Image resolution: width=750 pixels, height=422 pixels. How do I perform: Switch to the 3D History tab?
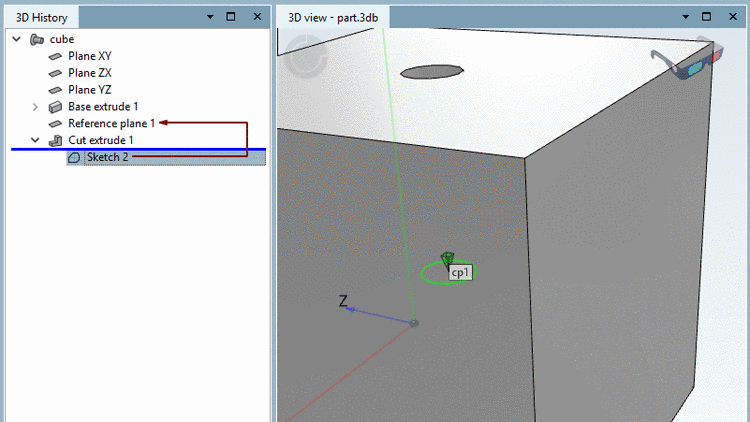(x=42, y=18)
